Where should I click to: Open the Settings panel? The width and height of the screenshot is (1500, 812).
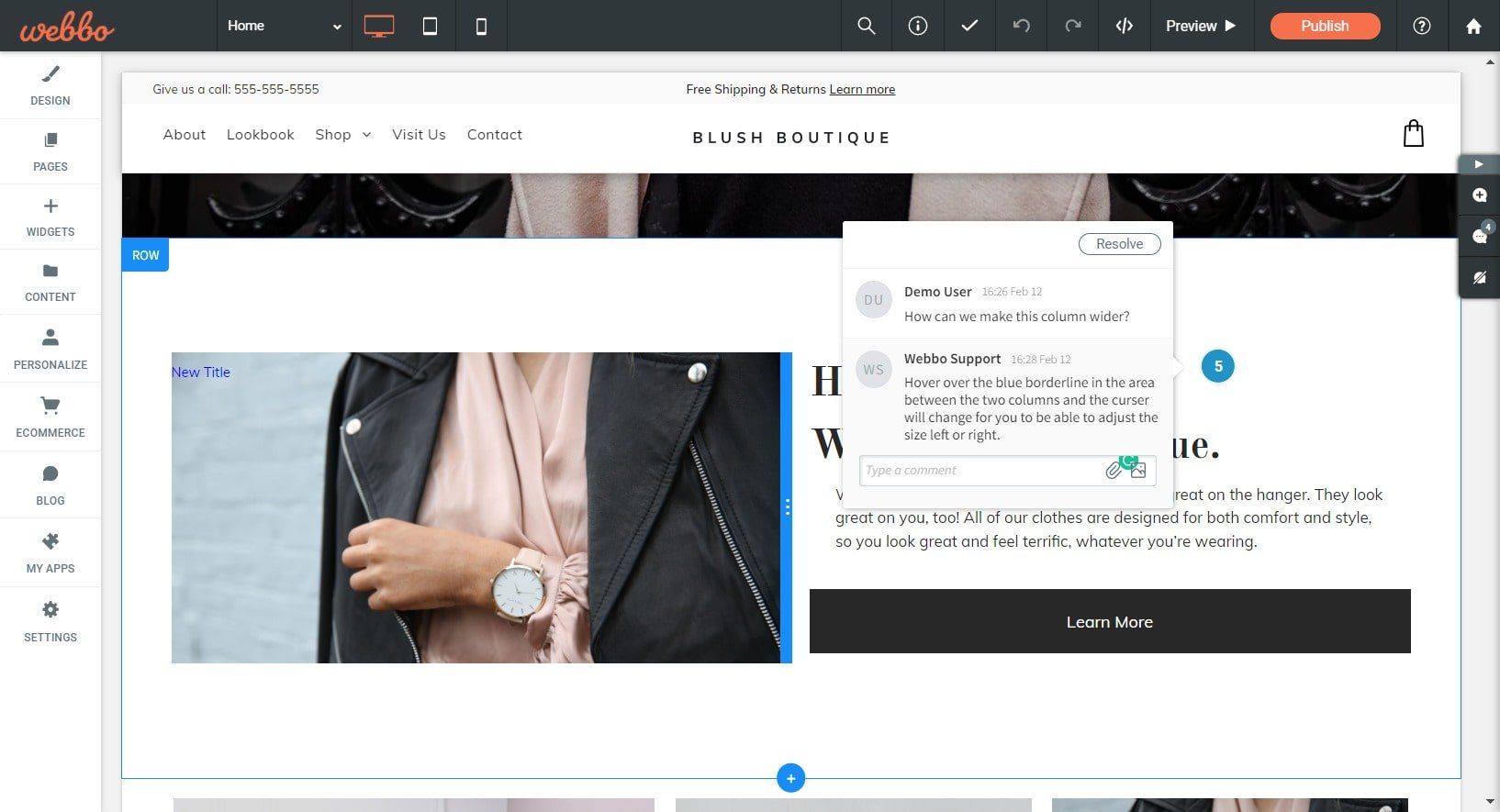click(50, 621)
